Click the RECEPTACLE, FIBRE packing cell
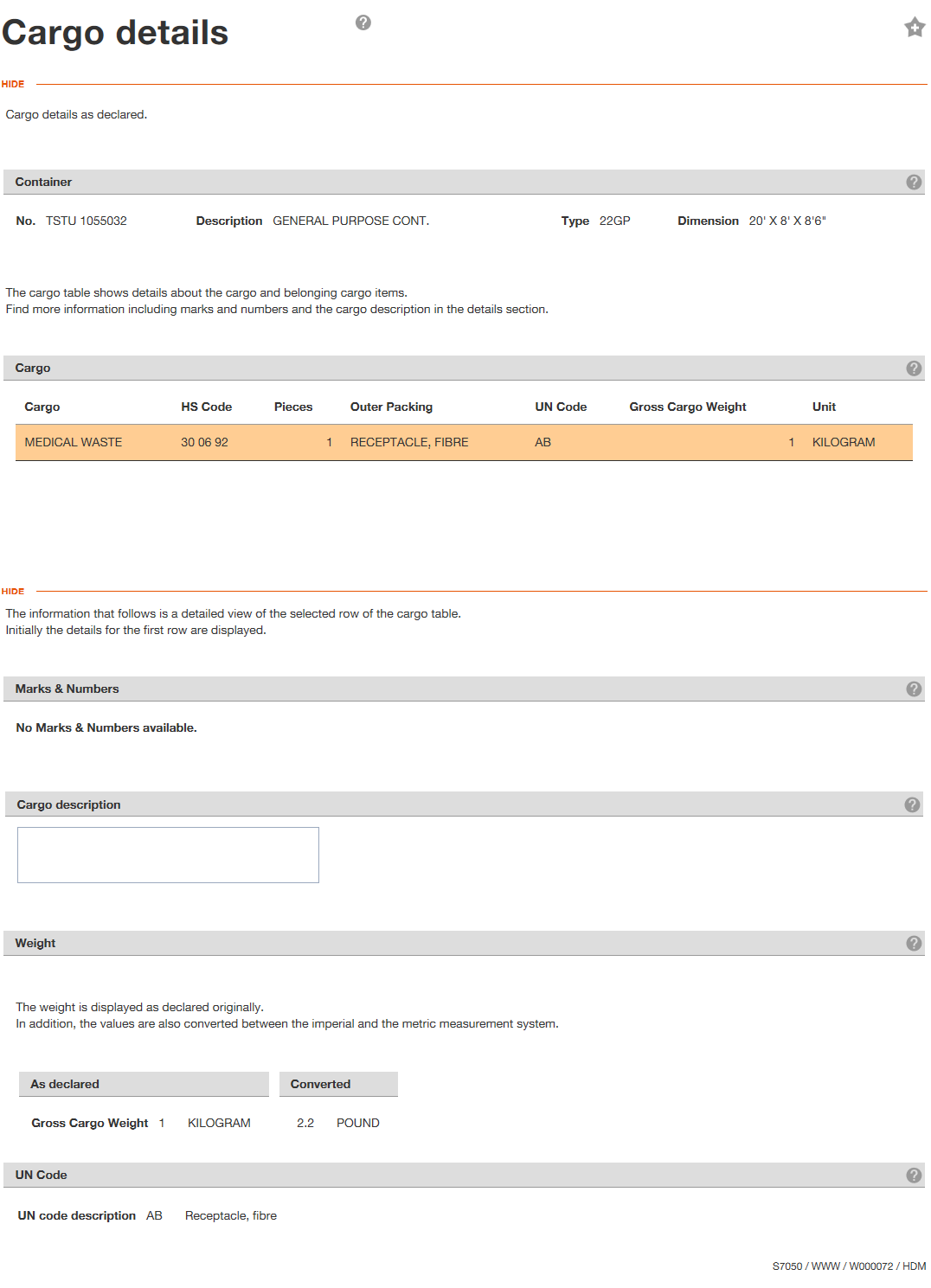This screenshot has height=1288, width=931. tap(409, 442)
